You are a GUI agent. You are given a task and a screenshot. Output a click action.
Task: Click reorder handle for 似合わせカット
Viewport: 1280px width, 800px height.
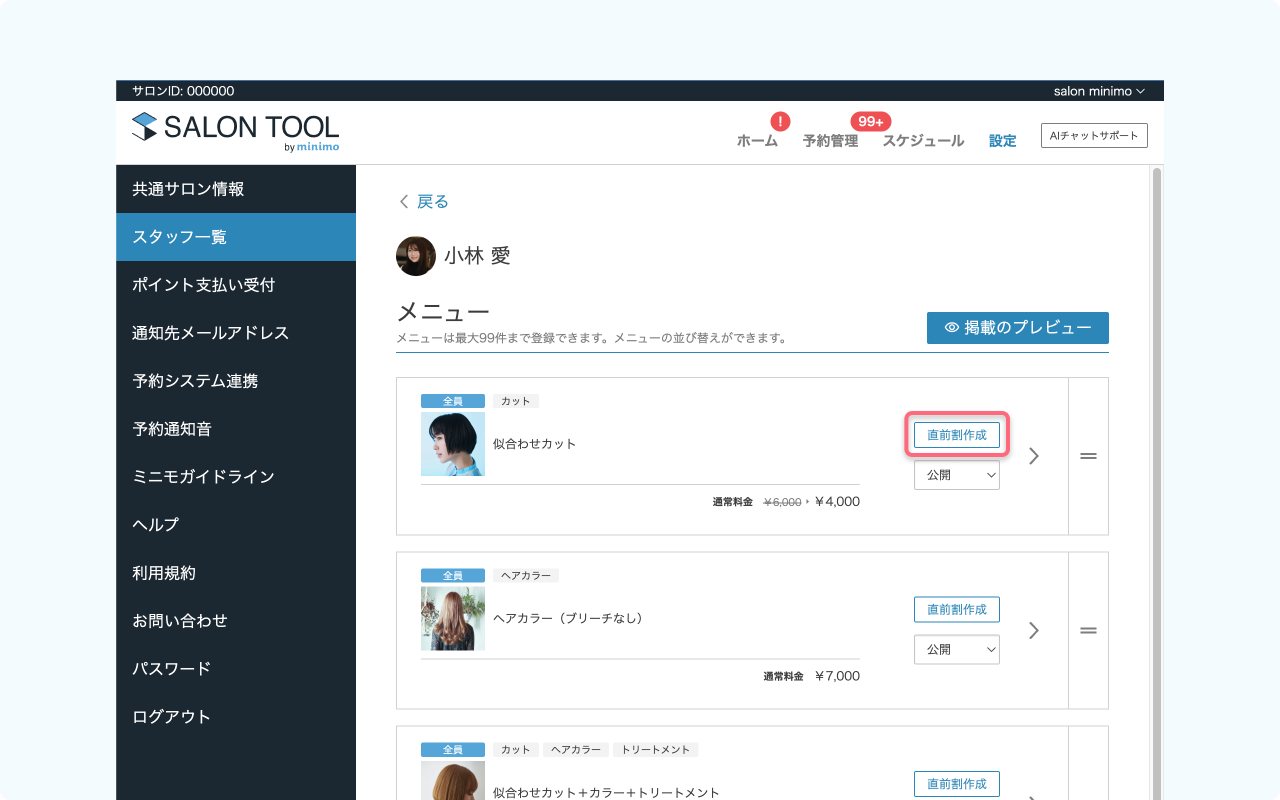[1088, 456]
